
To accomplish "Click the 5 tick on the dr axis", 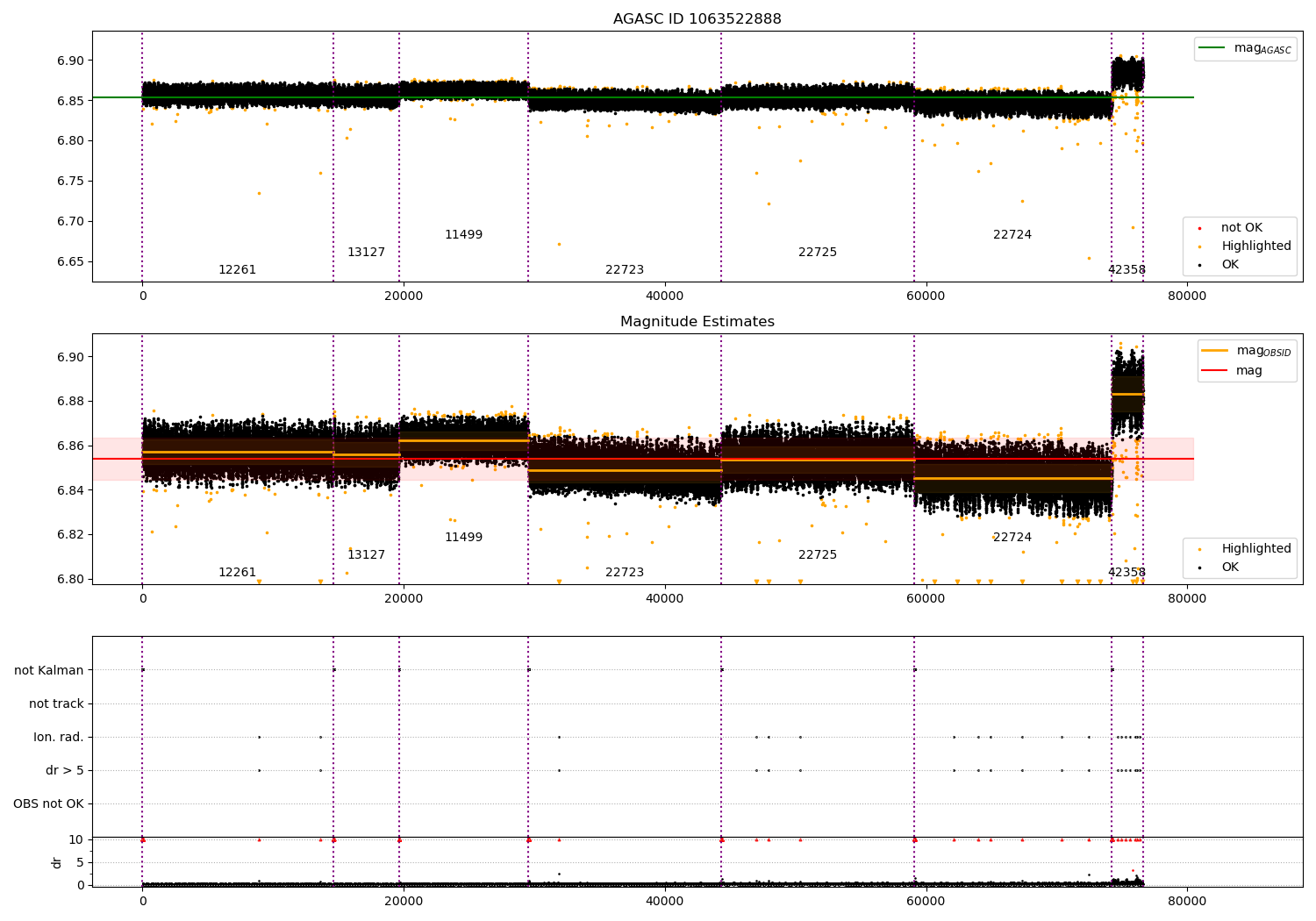I will [81, 863].
